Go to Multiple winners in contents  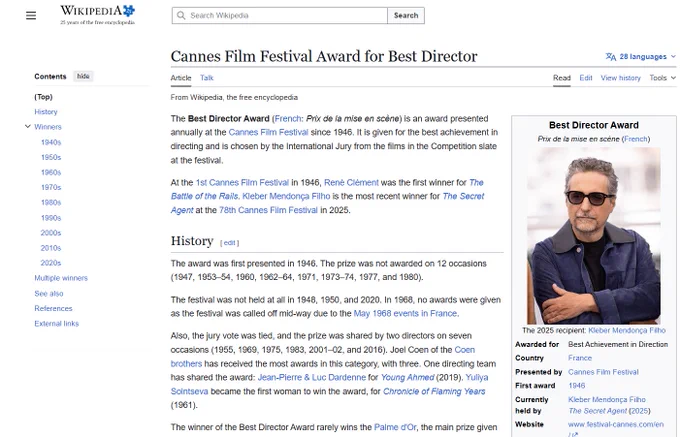[x=61, y=278]
